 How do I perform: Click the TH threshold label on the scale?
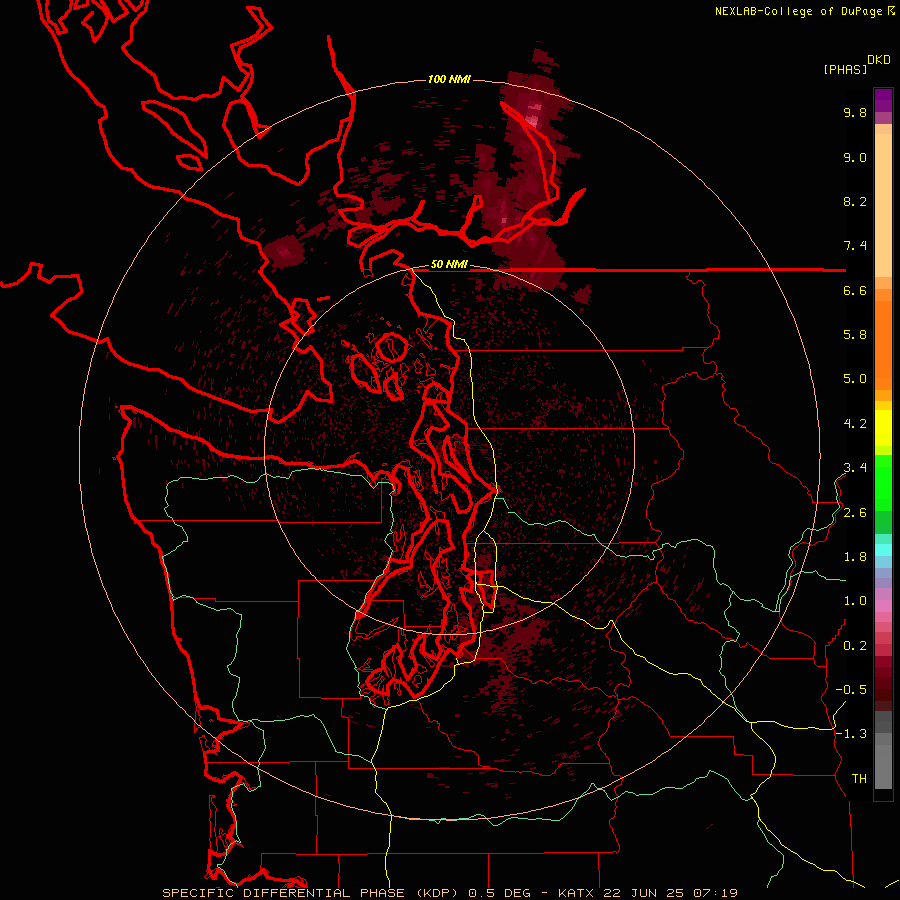(x=859, y=779)
